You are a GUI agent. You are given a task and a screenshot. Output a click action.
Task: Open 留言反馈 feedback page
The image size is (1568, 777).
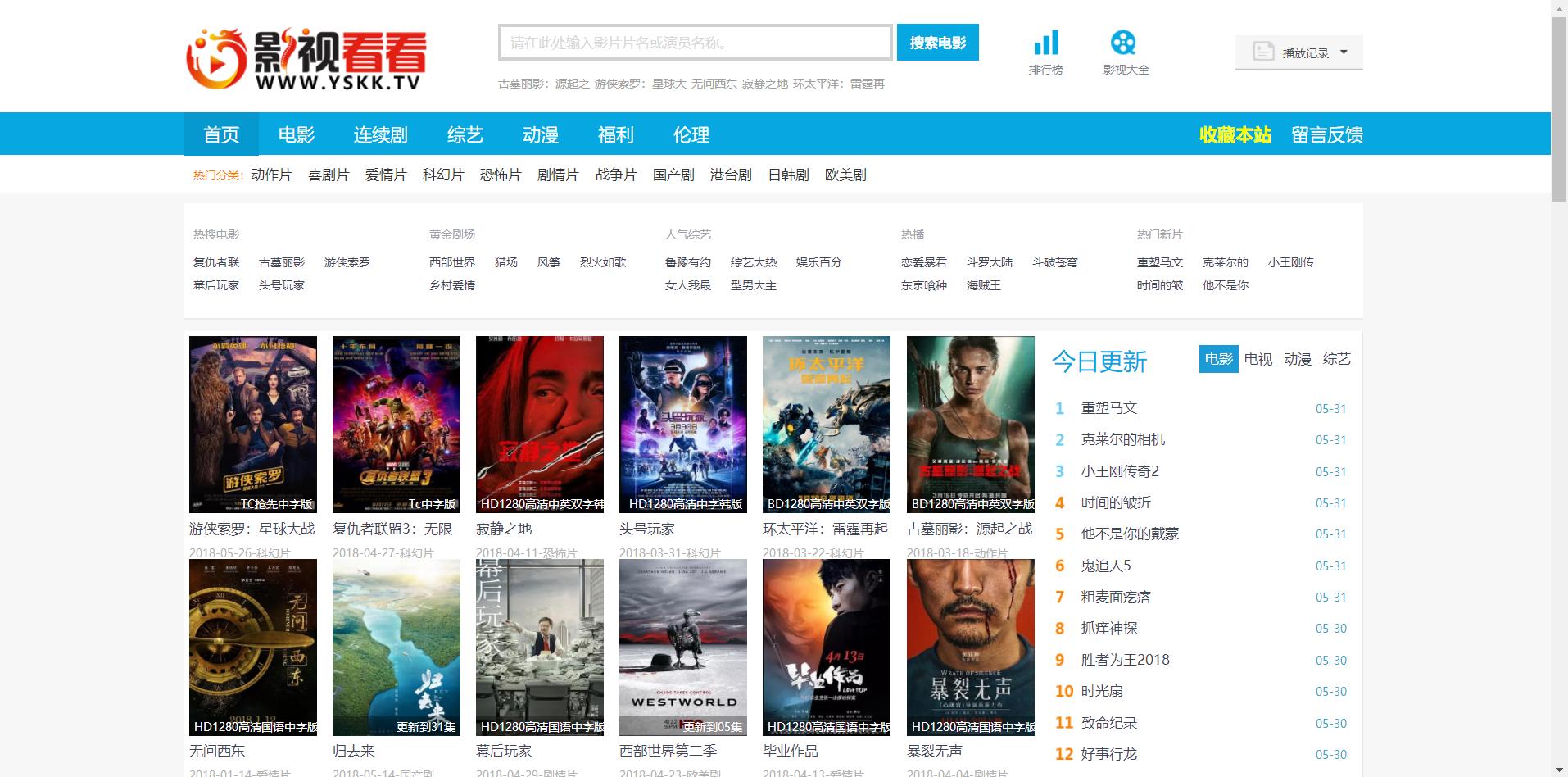(x=1326, y=134)
